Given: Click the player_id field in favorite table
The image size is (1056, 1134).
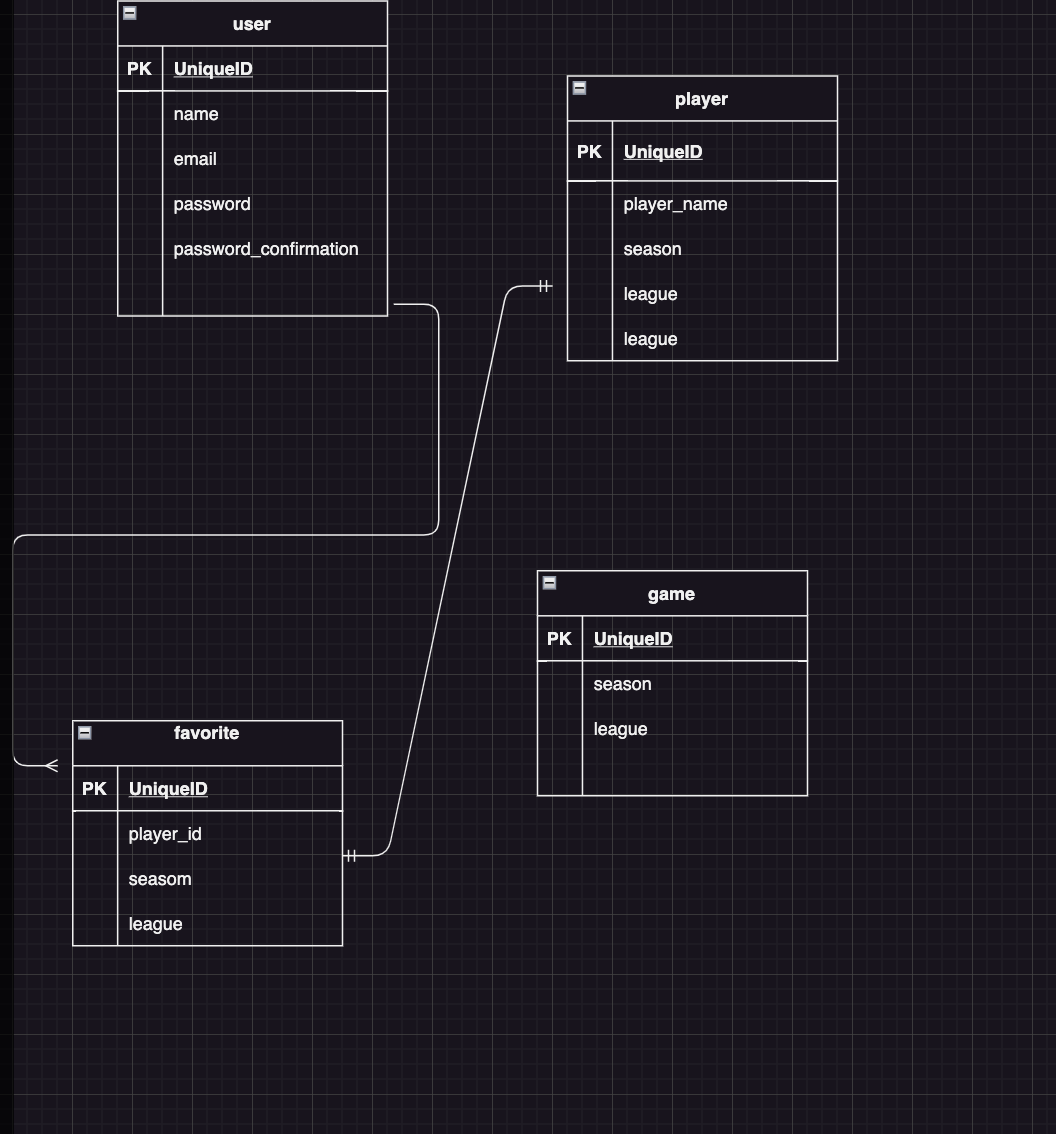Looking at the screenshot, I should 164,834.
